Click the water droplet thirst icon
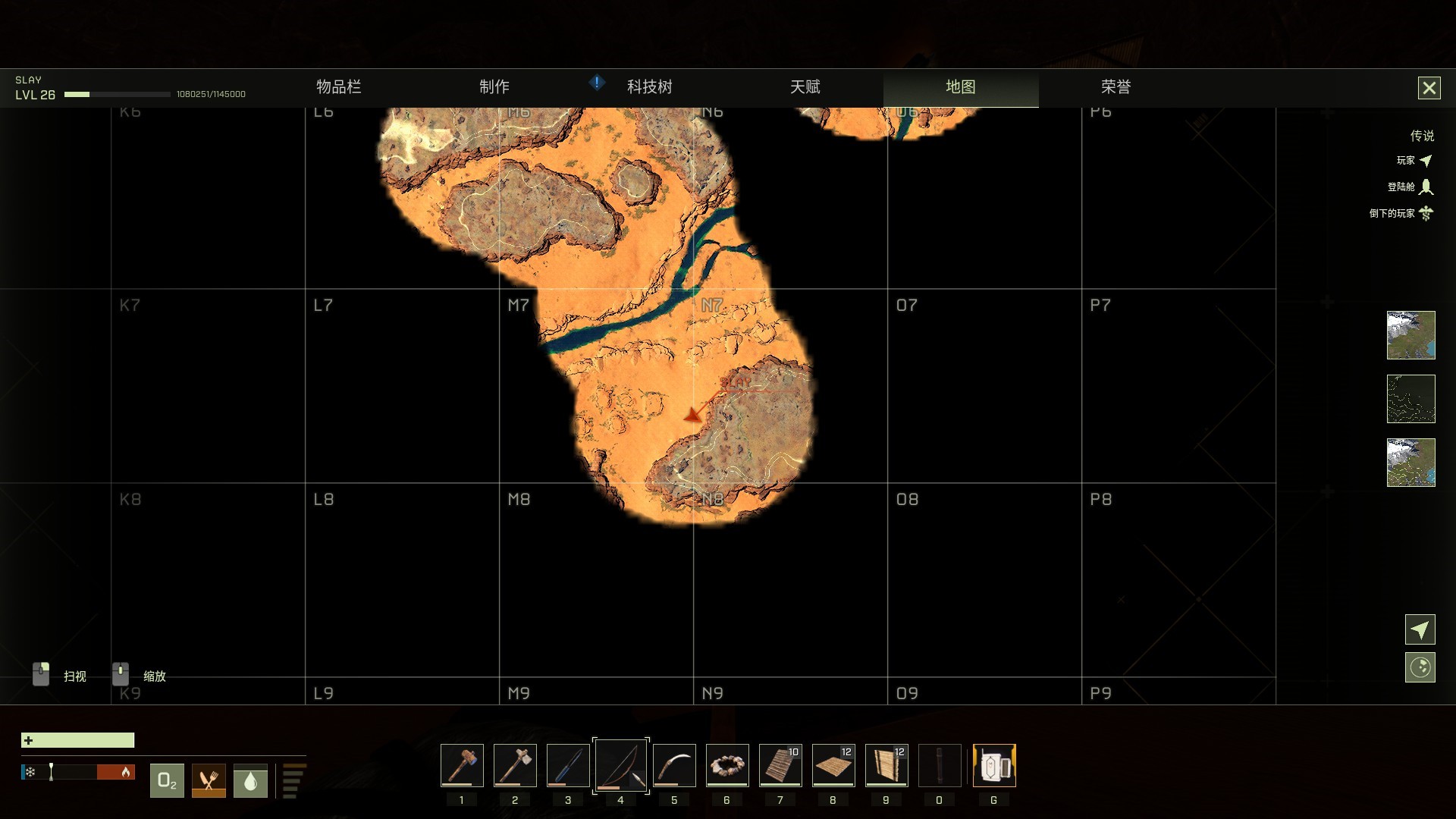The image size is (1456, 819). pyautogui.click(x=250, y=780)
